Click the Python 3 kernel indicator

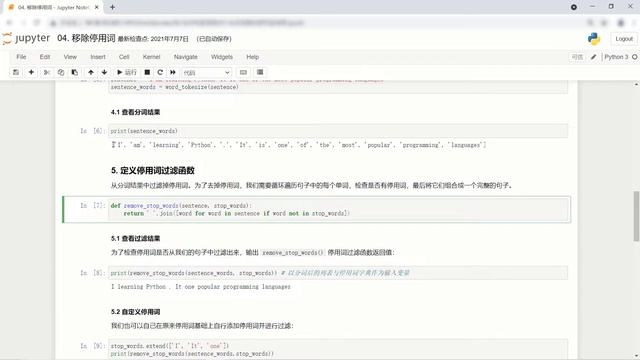[x=616, y=57]
